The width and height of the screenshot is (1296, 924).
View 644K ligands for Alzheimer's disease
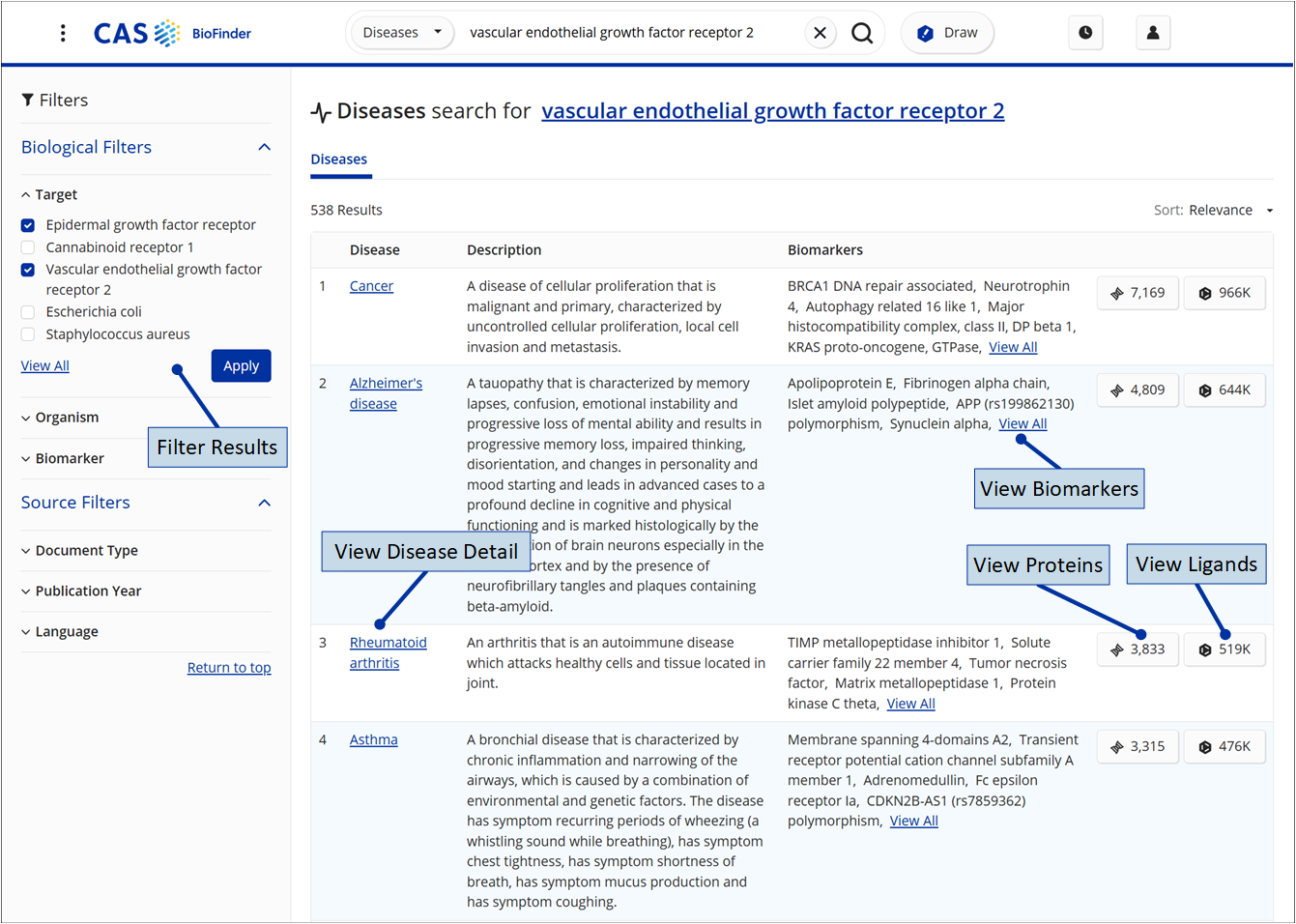(x=1224, y=390)
